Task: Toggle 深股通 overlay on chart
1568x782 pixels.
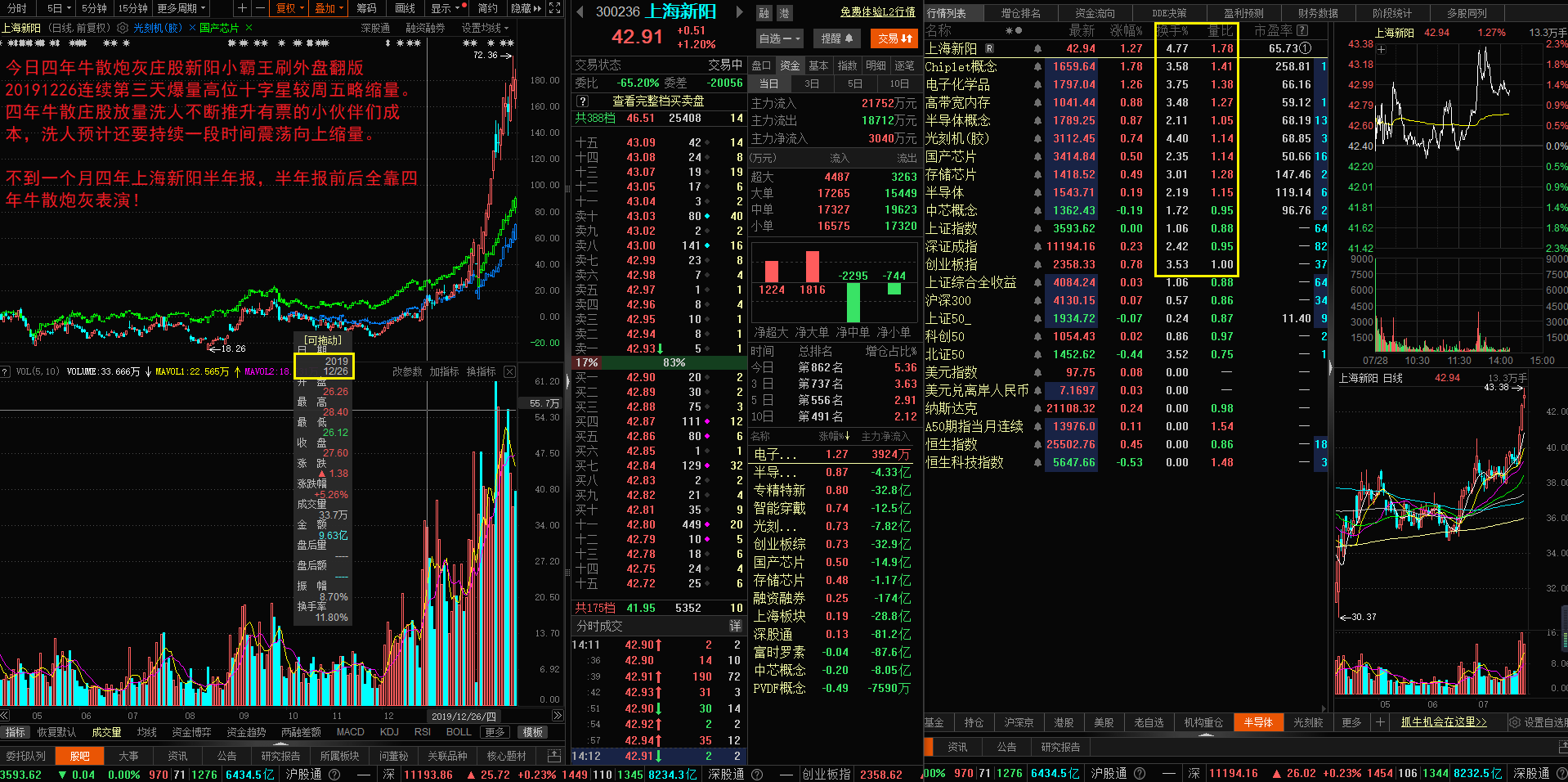Action: pyautogui.click(x=375, y=28)
